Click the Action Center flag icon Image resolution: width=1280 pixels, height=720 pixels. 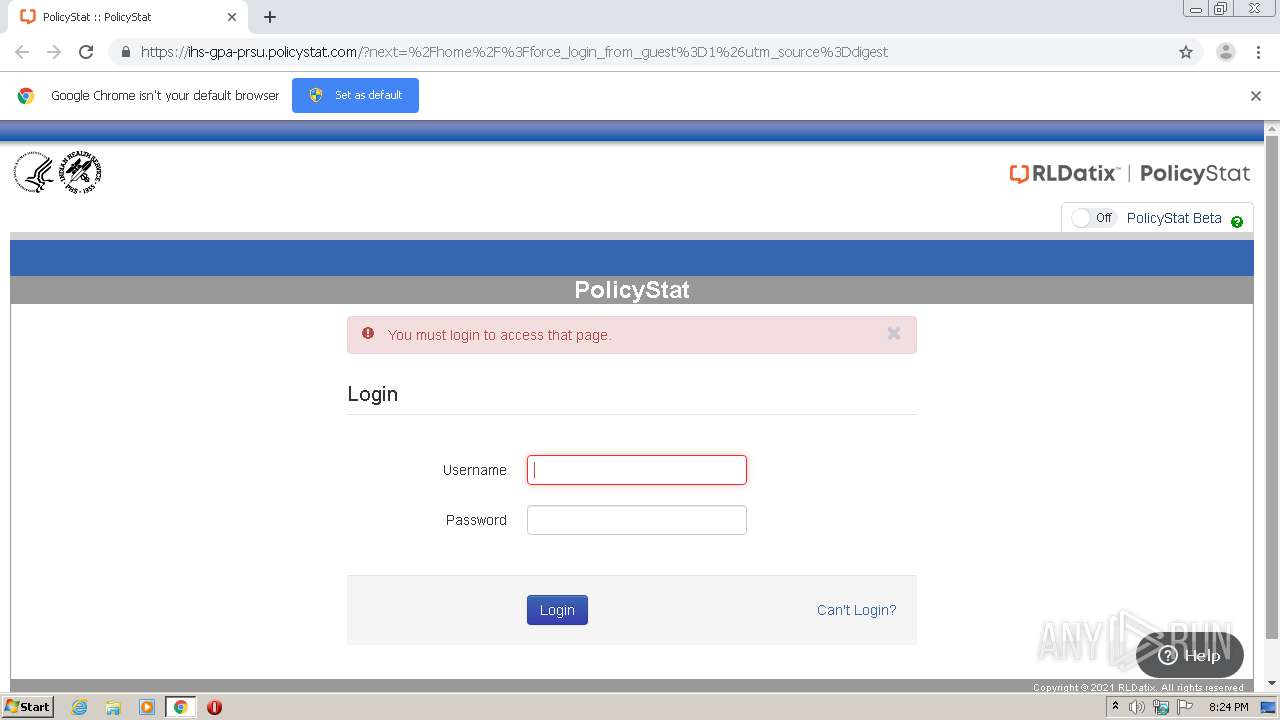click(x=1185, y=707)
